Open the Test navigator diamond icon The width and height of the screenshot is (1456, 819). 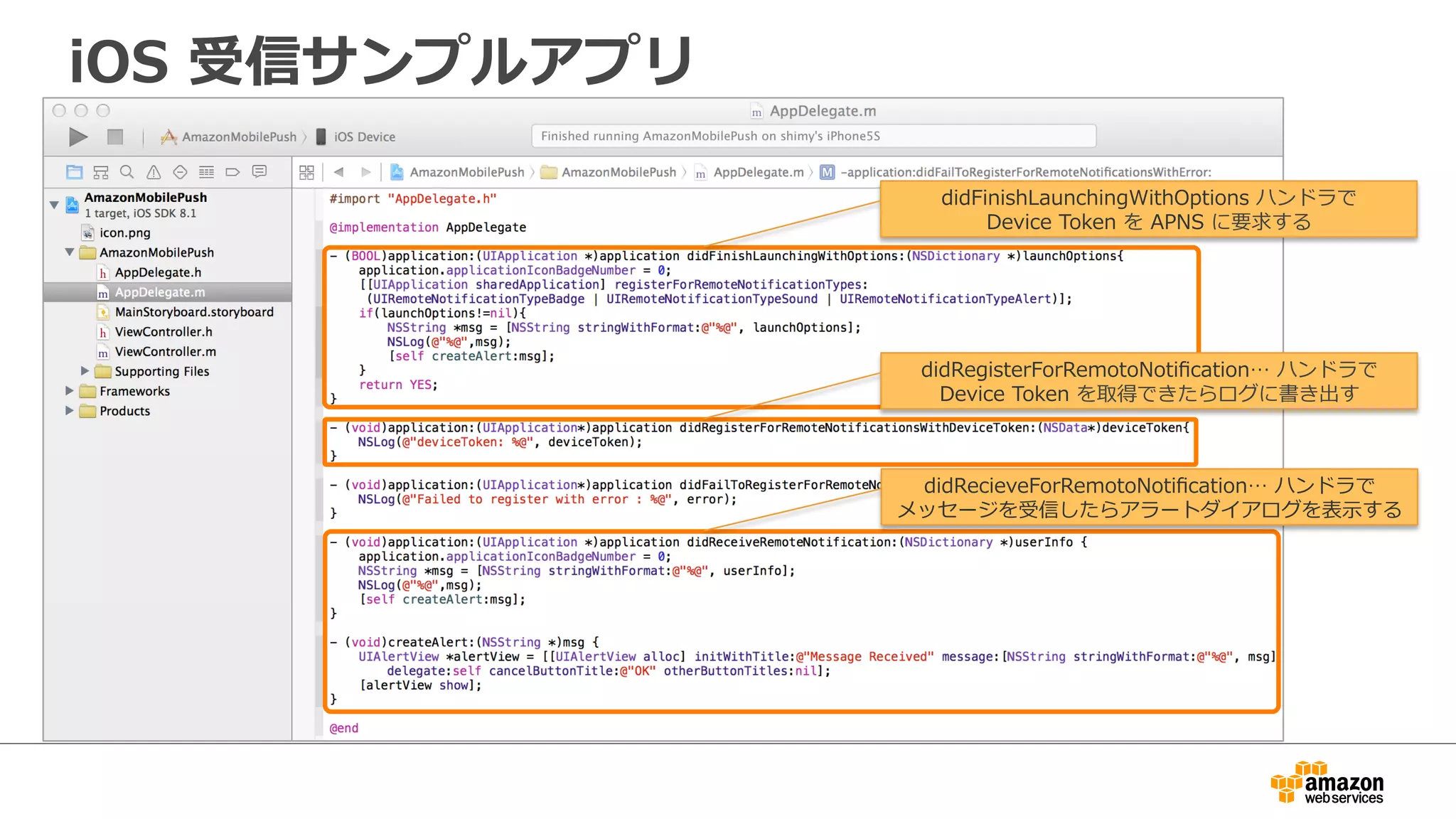click(180, 172)
